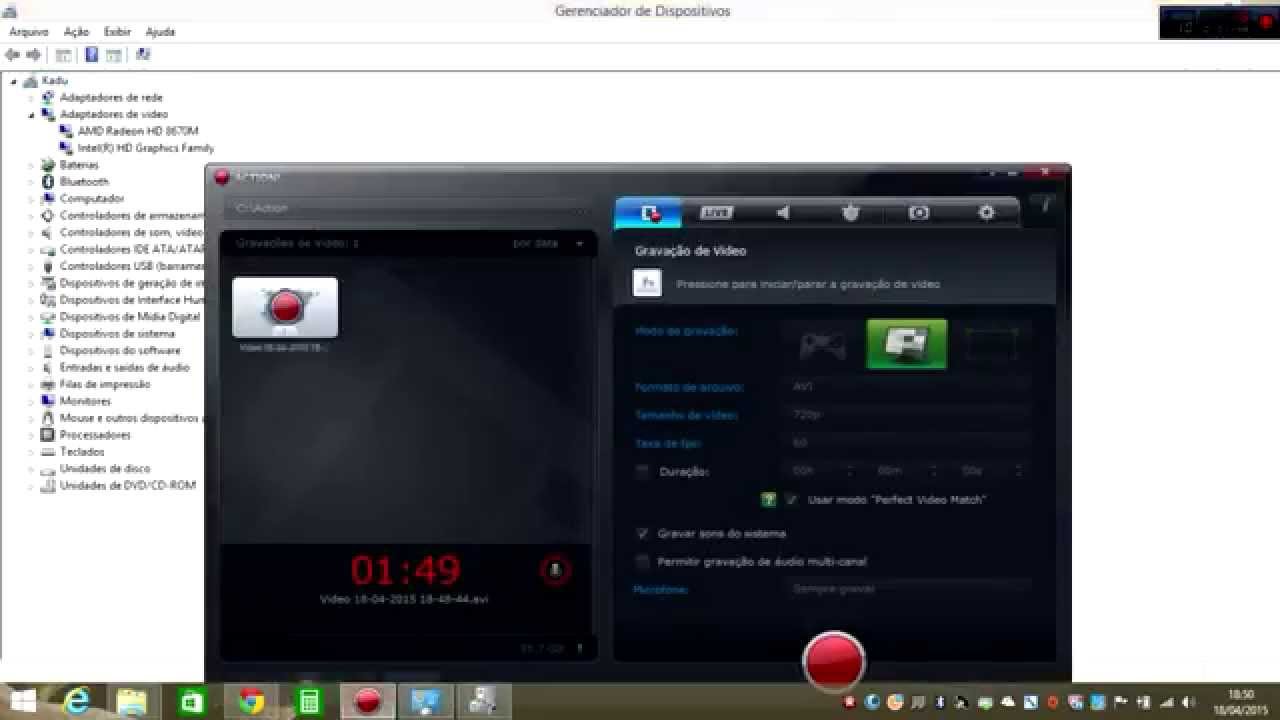
Task: Collapse the Kadu root node
Action: [x=14, y=81]
